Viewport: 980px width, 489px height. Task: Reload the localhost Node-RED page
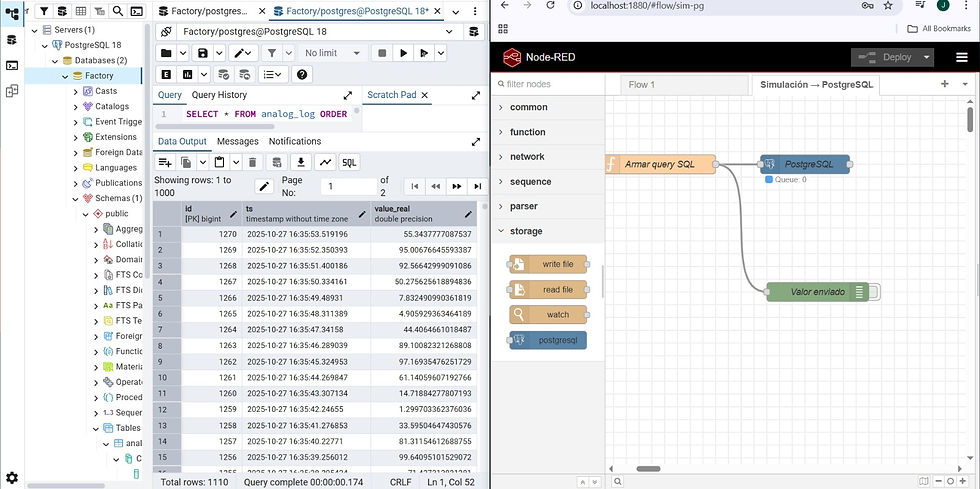[x=550, y=5]
